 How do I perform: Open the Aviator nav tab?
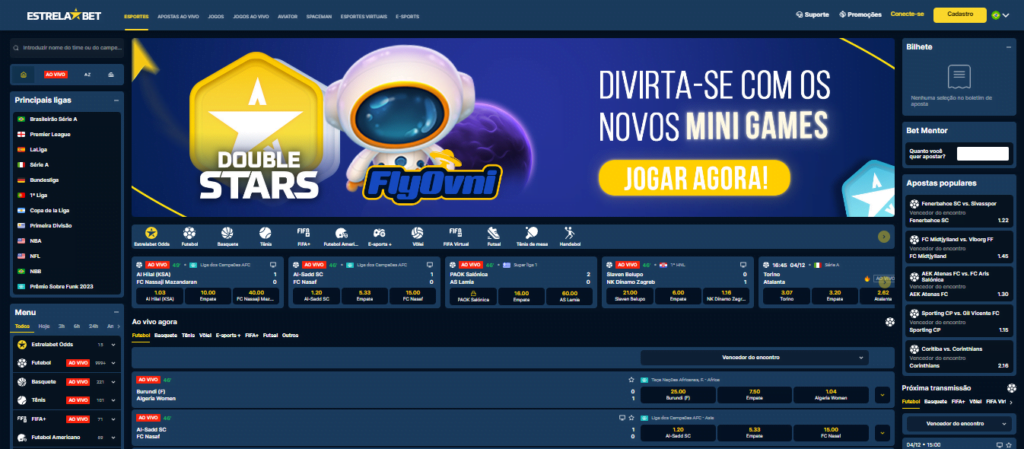[x=287, y=16]
